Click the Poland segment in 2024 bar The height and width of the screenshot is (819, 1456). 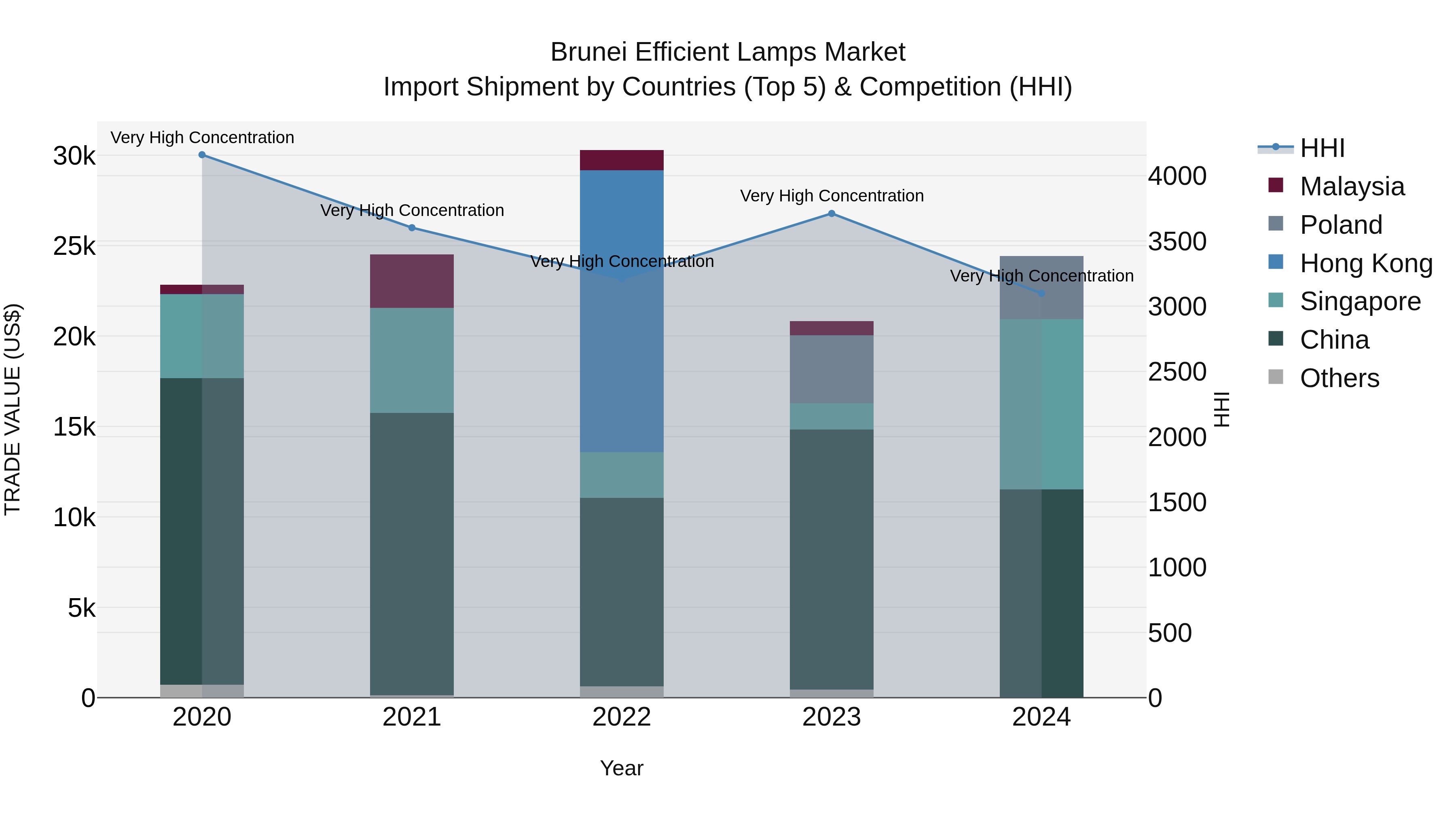click(x=1042, y=288)
